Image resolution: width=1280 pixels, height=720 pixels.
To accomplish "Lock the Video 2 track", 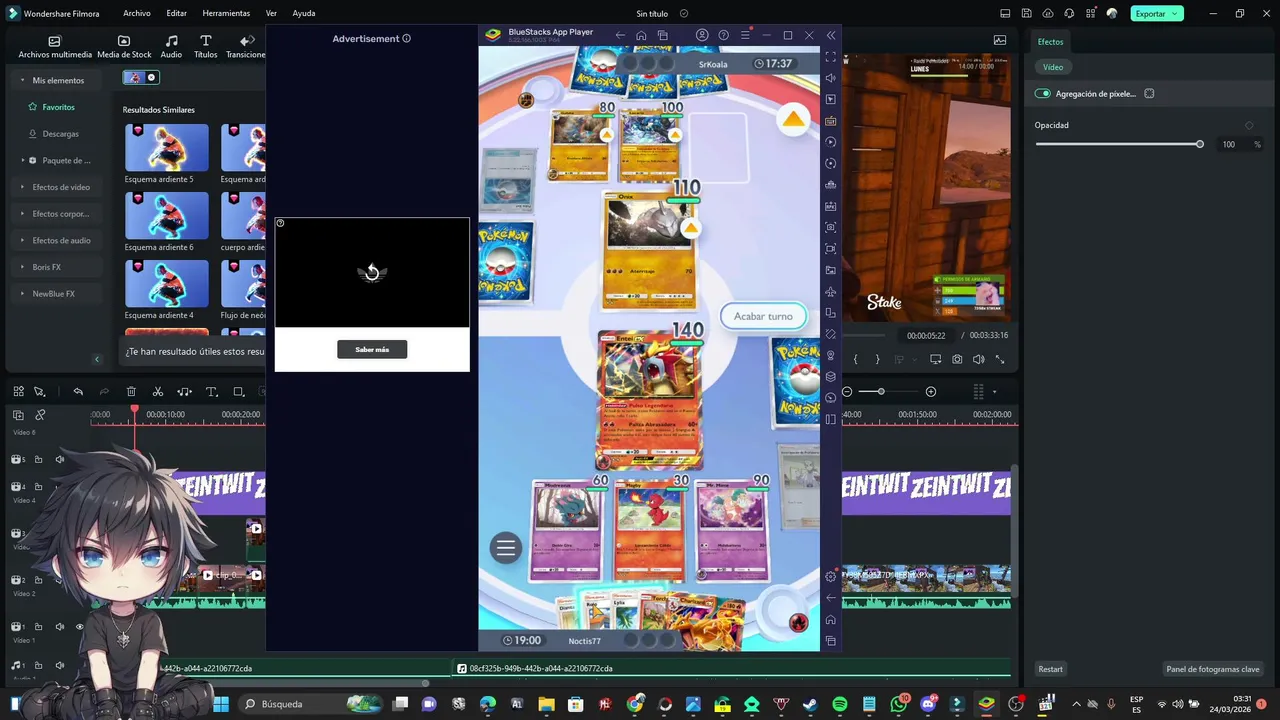I will (38, 580).
